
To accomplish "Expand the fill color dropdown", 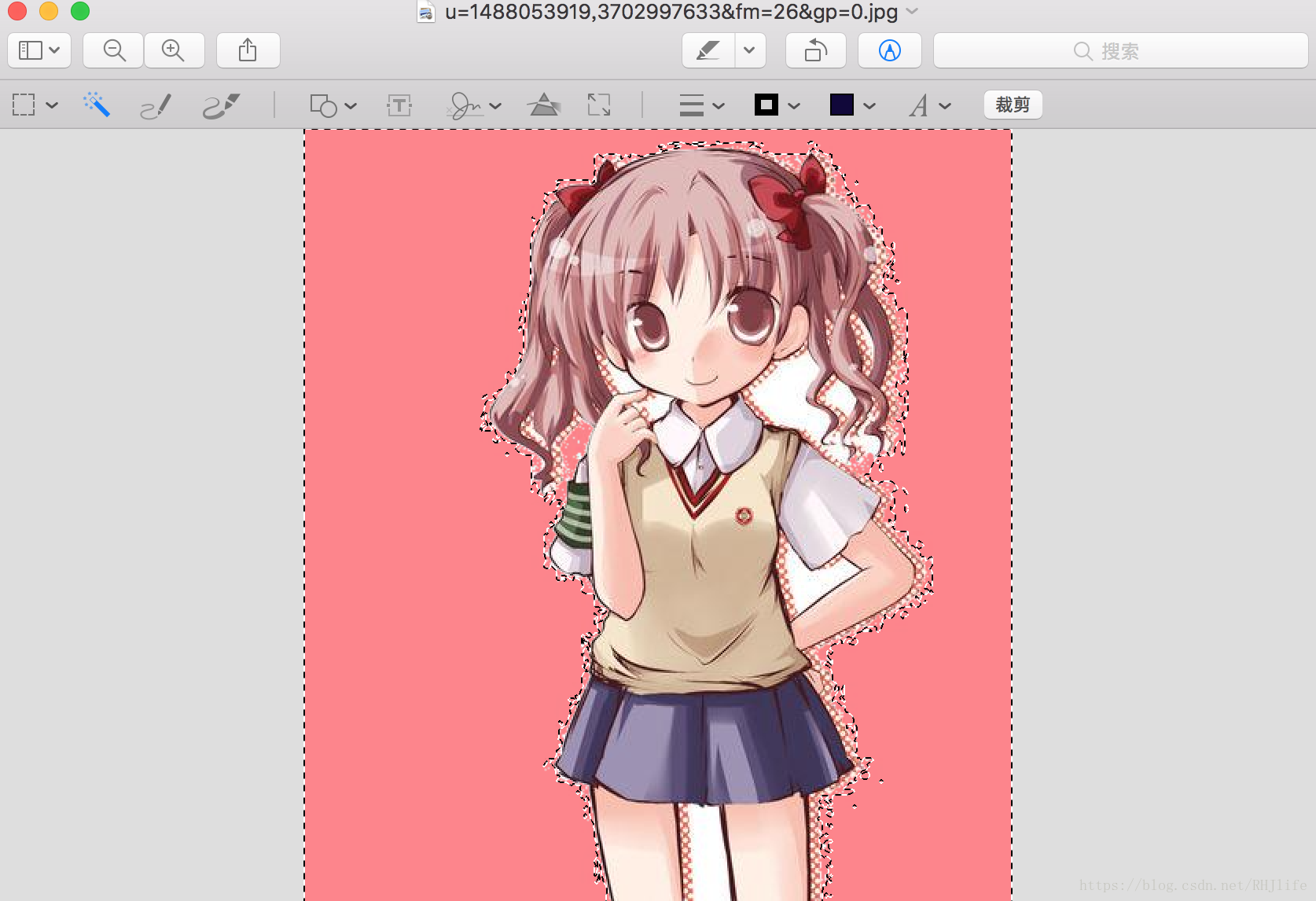I will pyautogui.click(x=869, y=106).
